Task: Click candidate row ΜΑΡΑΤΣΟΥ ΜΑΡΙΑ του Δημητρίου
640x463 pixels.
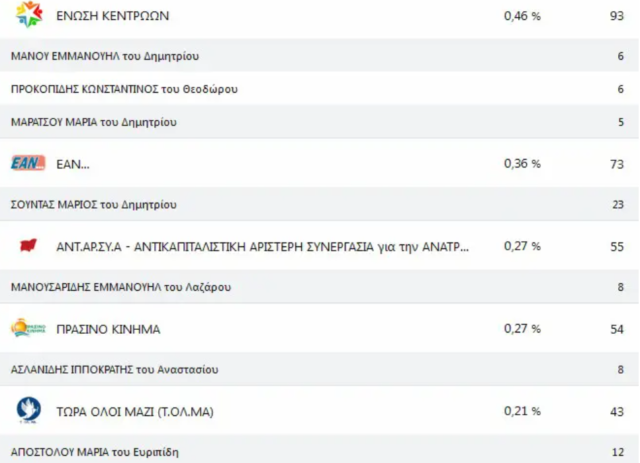Action: [x=94, y=122]
